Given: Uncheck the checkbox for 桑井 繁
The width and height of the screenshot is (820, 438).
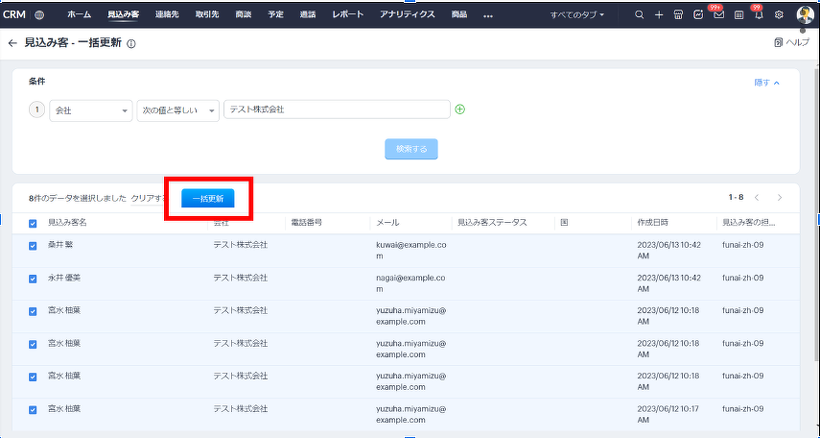Looking at the screenshot, I should [x=33, y=245].
